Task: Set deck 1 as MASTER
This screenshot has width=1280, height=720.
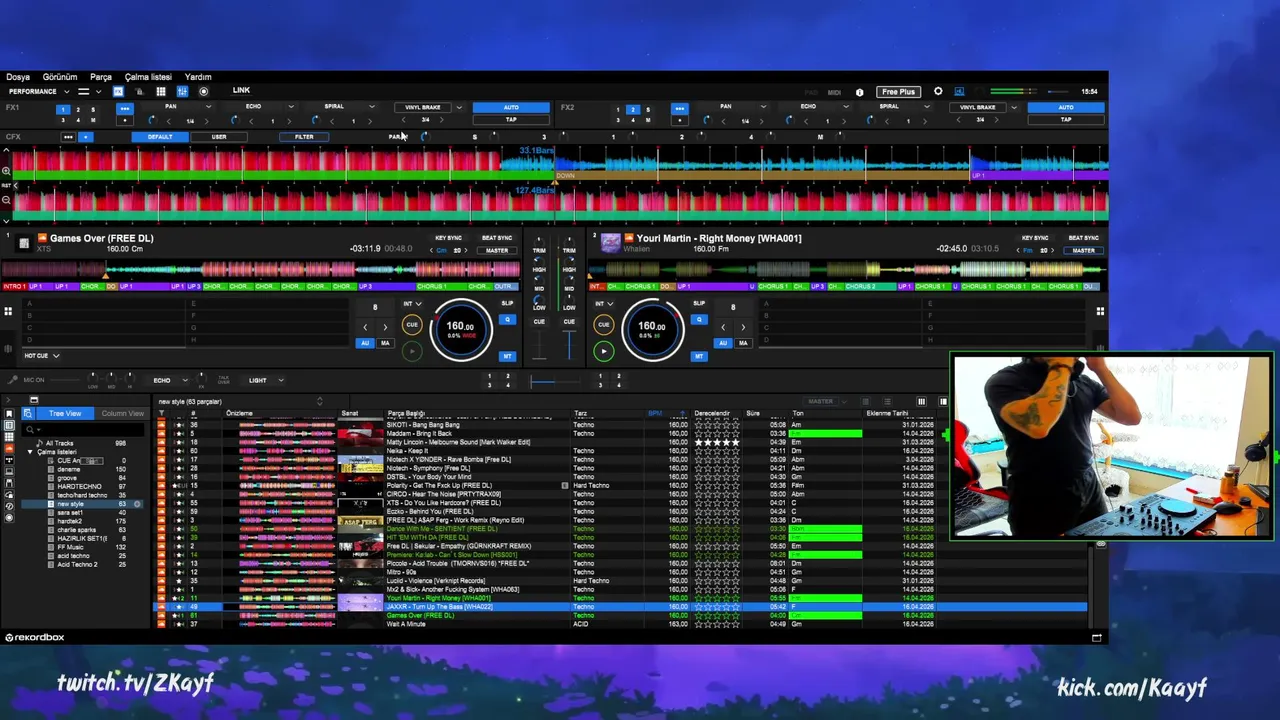Action: pyautogui.click(x=497, y=250)
